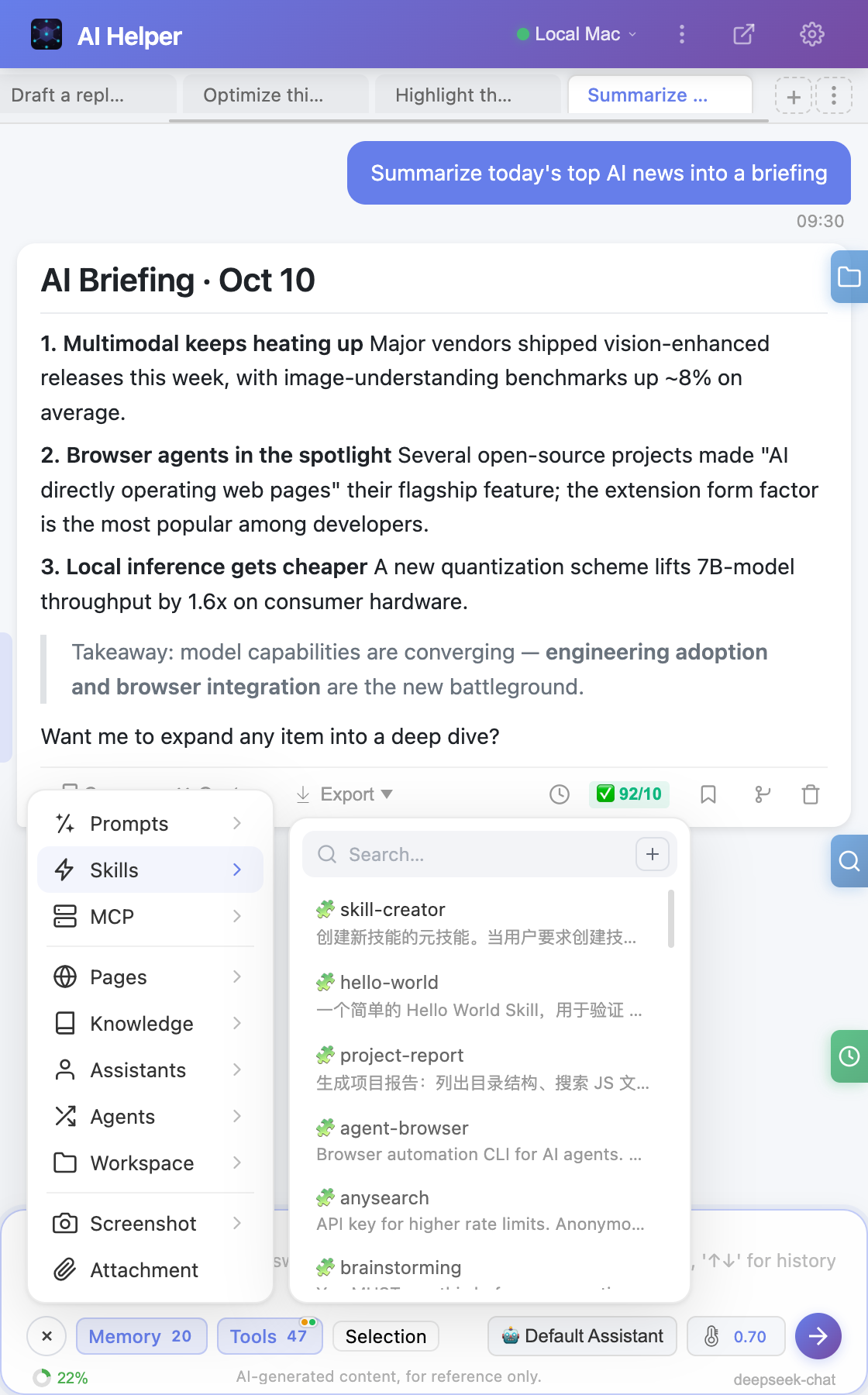Toggle the Memory 20 chip
Screen dimensions: 868x1395
[x=142, y=1336]
